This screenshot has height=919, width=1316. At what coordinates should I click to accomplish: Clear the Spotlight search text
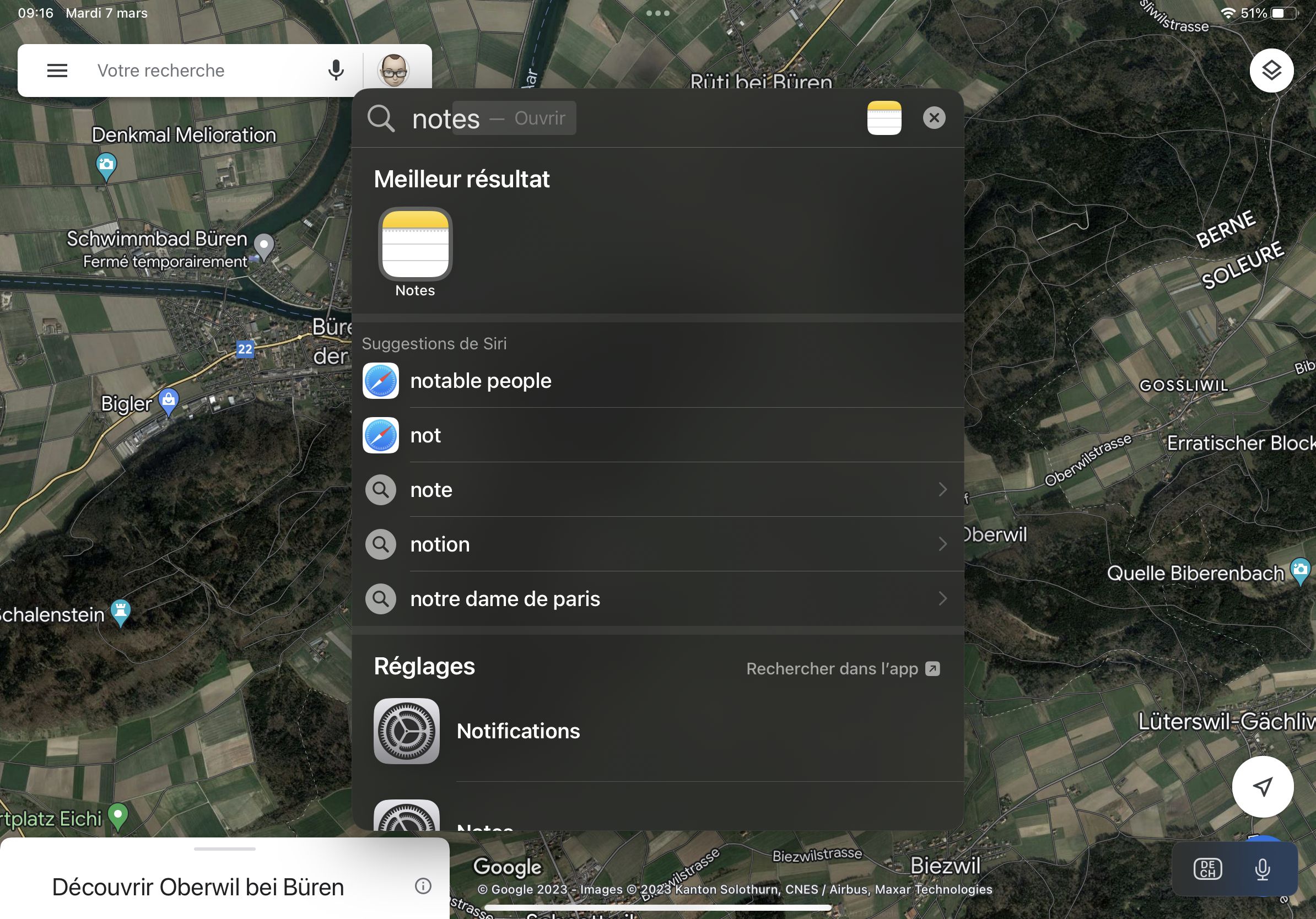934,118
